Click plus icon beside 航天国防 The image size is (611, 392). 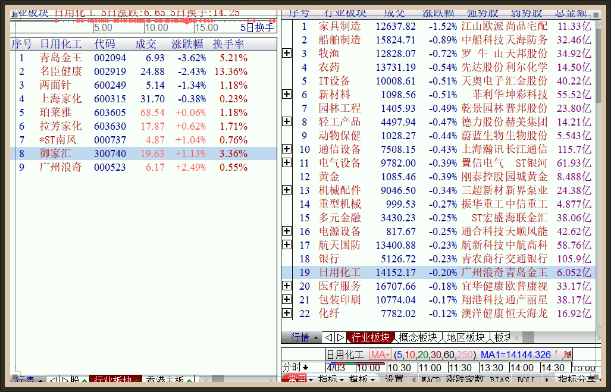pyautogui.click(x=287, y=244)
